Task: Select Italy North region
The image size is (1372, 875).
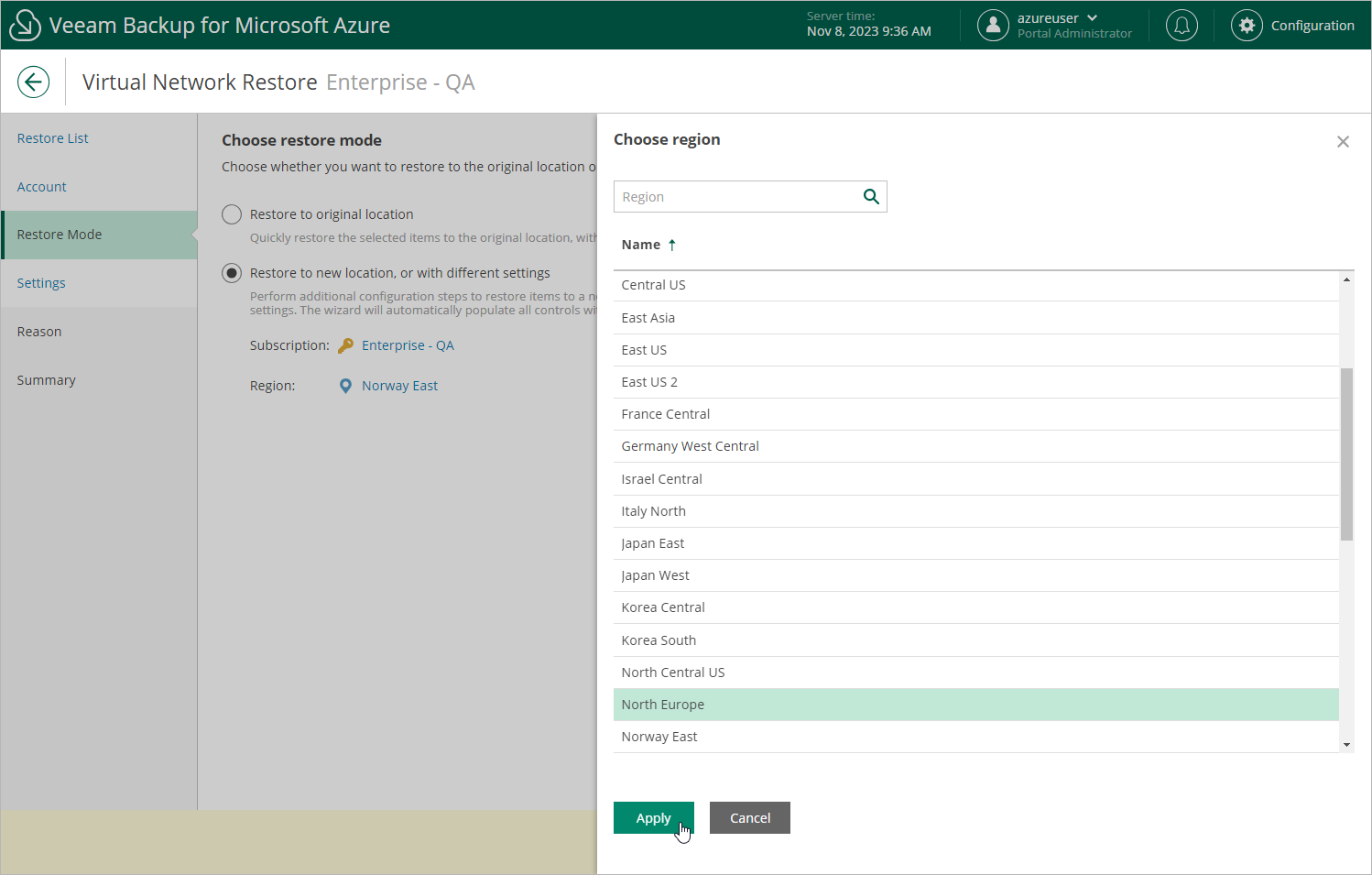Action: coord(976,511)
